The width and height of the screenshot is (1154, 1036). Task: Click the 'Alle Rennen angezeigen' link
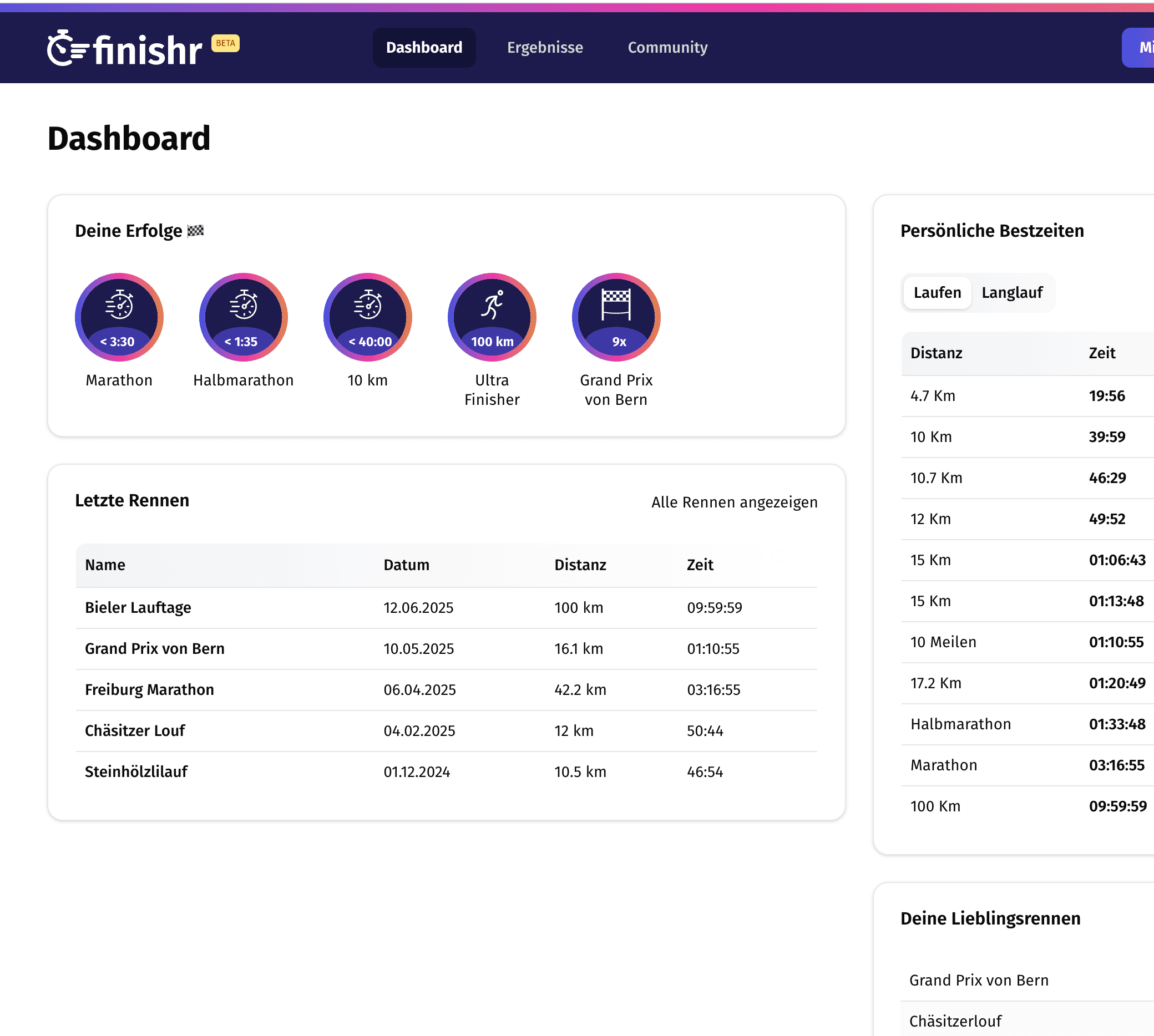(x=735, y=502)
